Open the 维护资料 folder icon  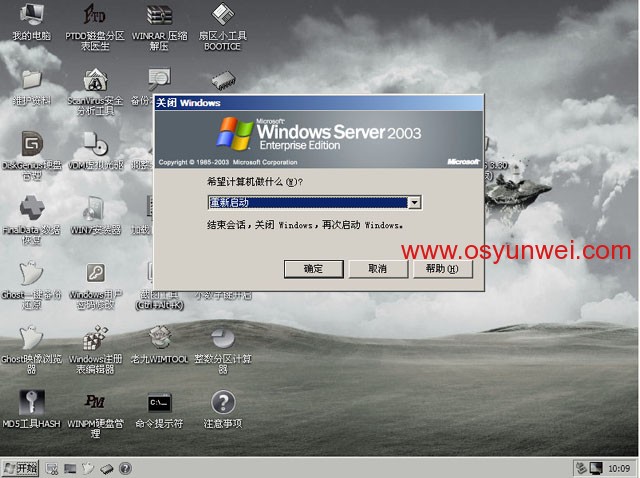point(31,87)
